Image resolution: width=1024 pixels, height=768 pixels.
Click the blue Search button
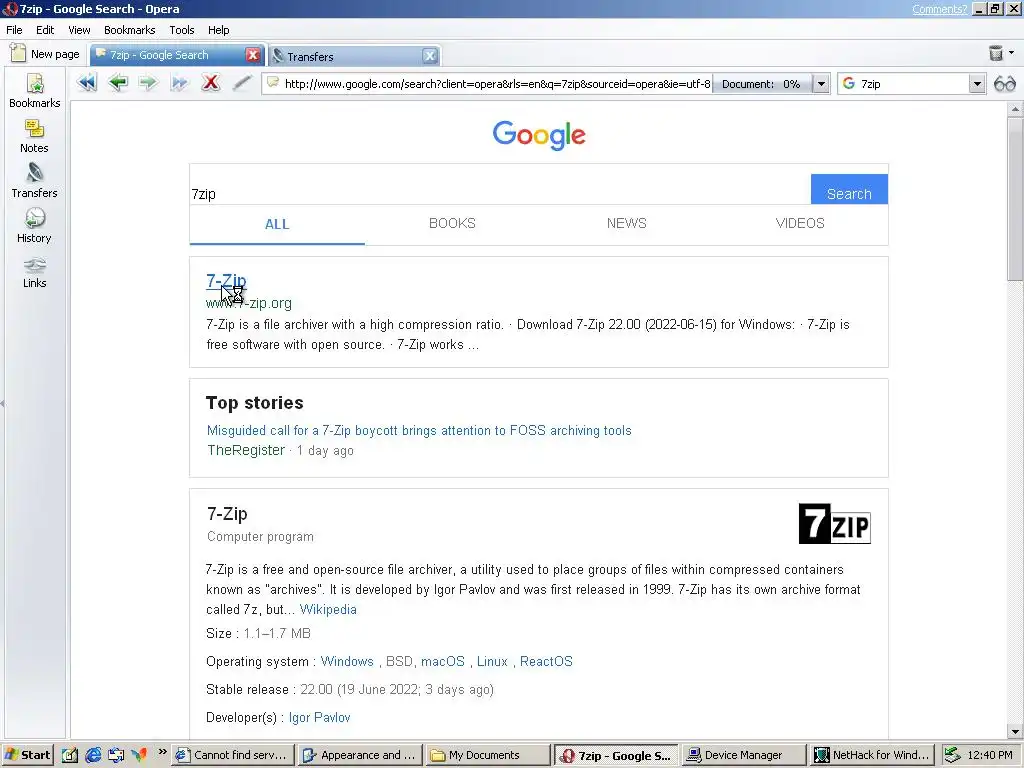coord(849,189)
